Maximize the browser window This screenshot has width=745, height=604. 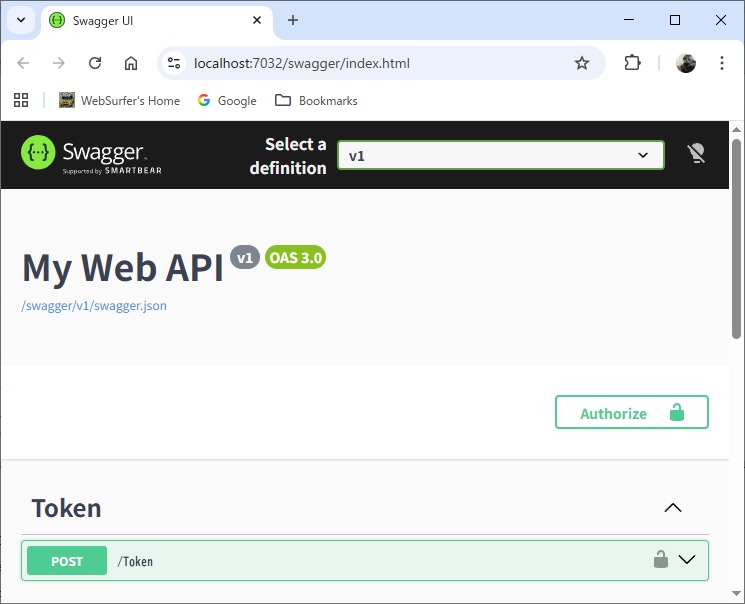675,20
